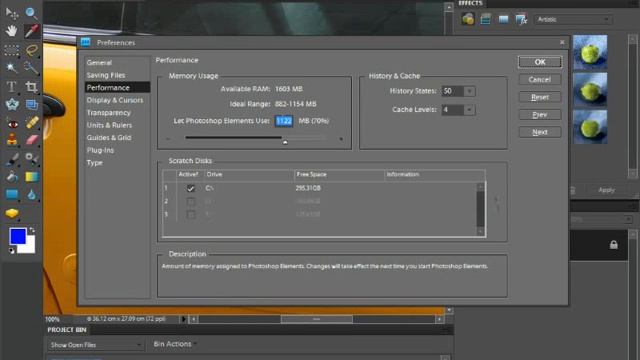The height and width of the screenshot is (360, 640).
Task: Show Layer Styles in the Effects panel
Action: [x=485, y=19]
